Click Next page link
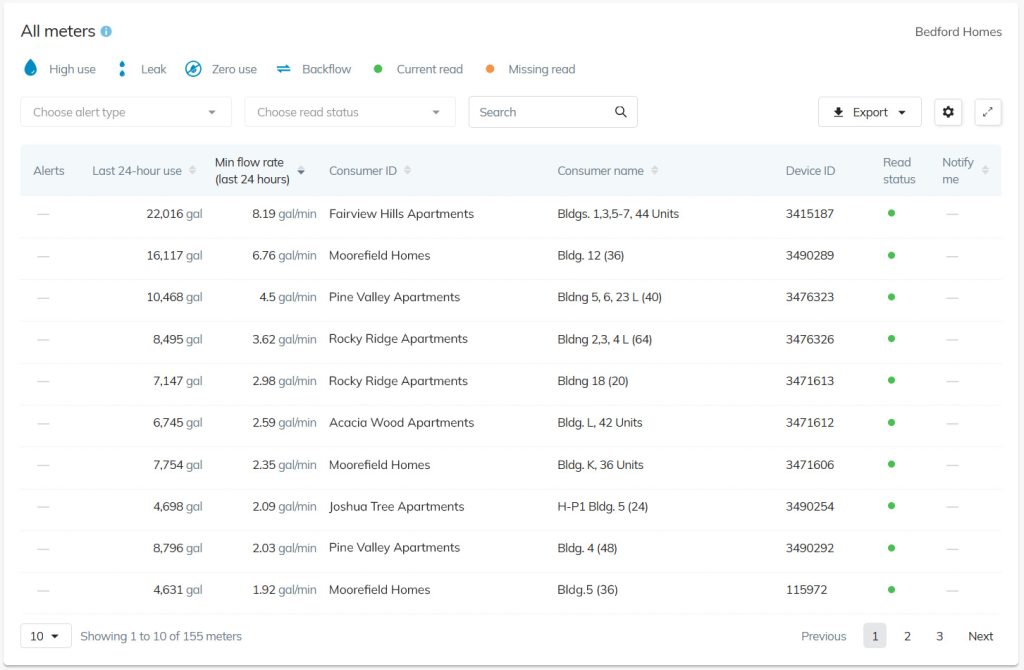The height and width of the screenshot is (670, 1024). [980, 636]
